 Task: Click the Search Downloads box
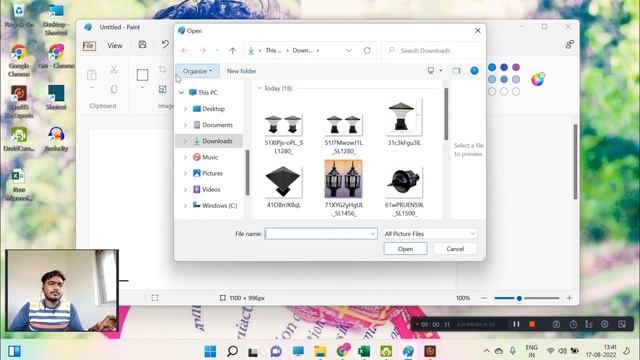pos(431,51)
